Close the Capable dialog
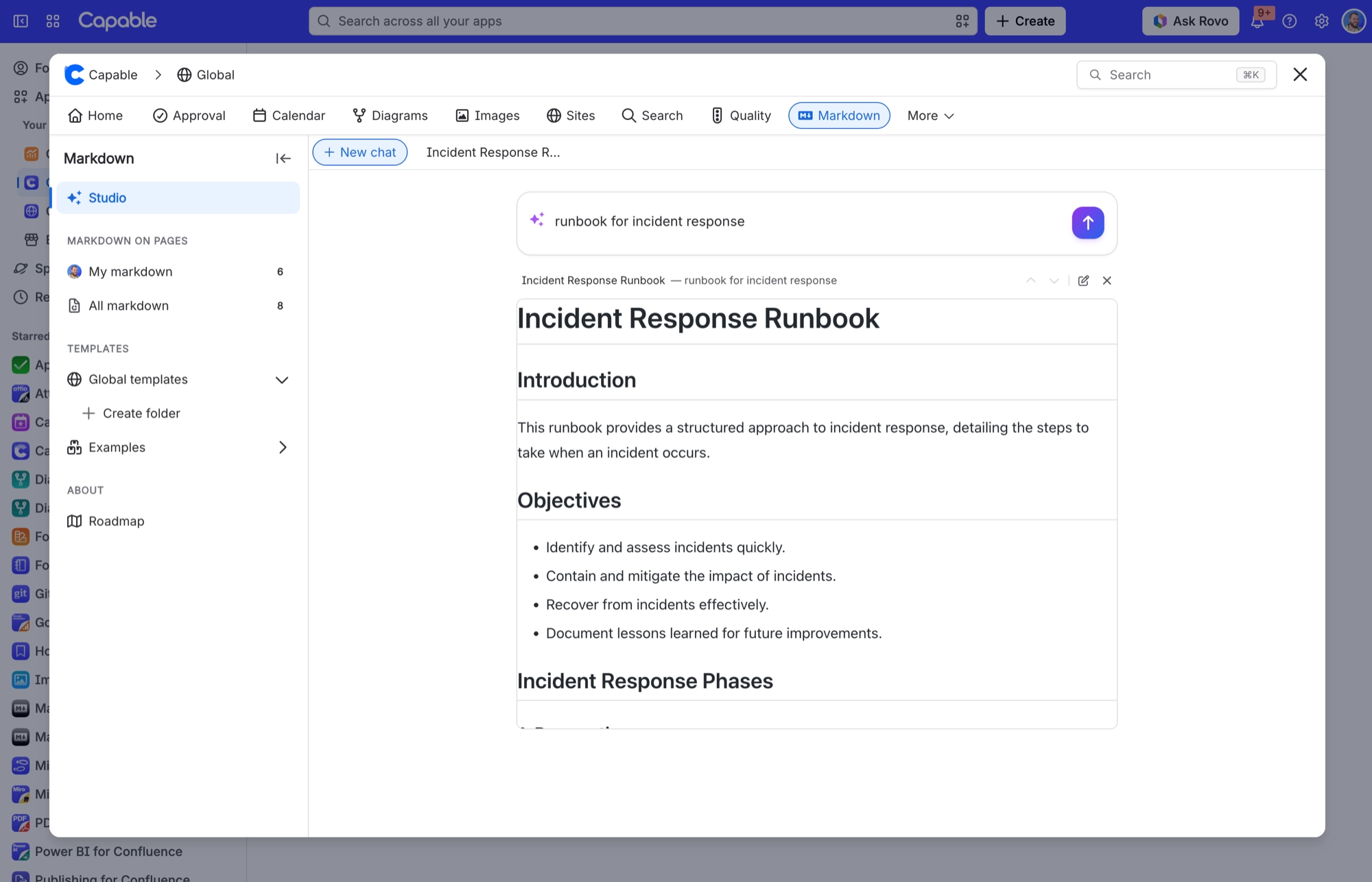The image size is (1372, 882). click(1300, 75)
